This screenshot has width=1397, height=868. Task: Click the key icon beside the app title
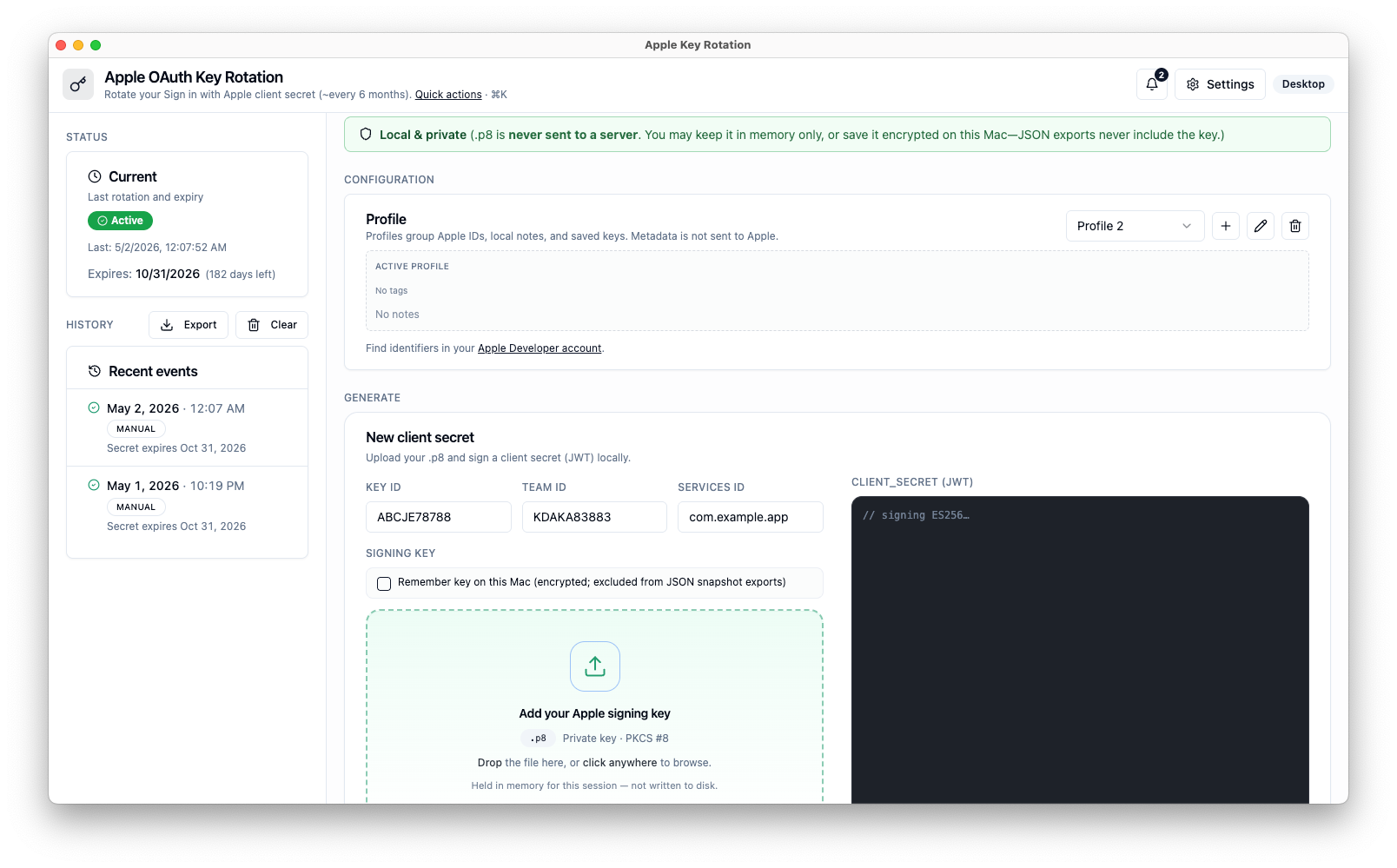tap(78, 84)
